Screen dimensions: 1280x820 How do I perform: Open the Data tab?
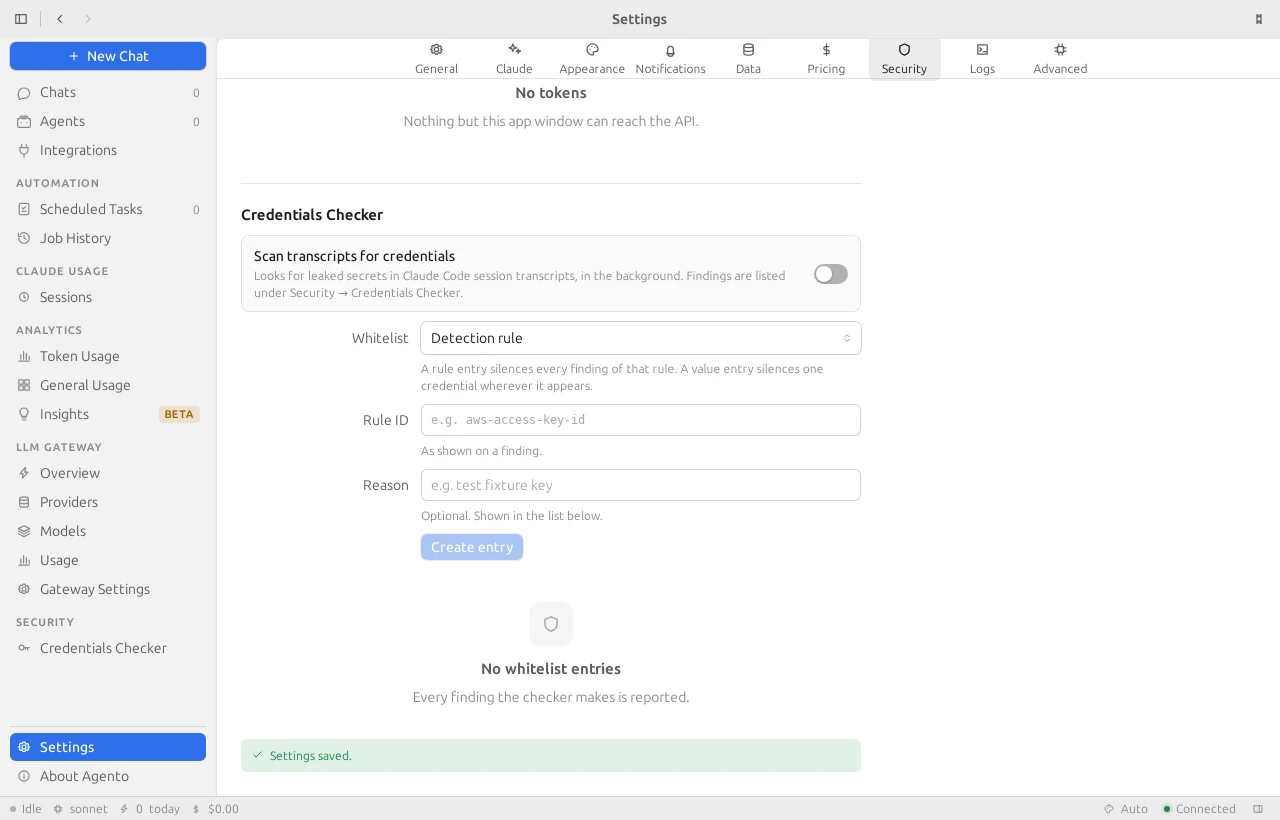pyautogui.click(x=748, y=59)
